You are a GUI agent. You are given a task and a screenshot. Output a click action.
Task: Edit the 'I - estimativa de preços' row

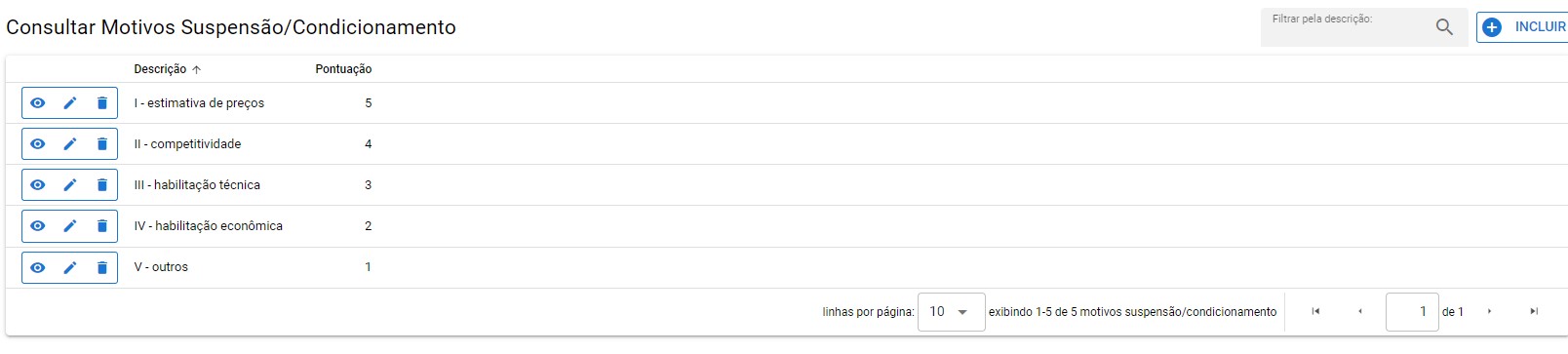(x=70, y=103)
